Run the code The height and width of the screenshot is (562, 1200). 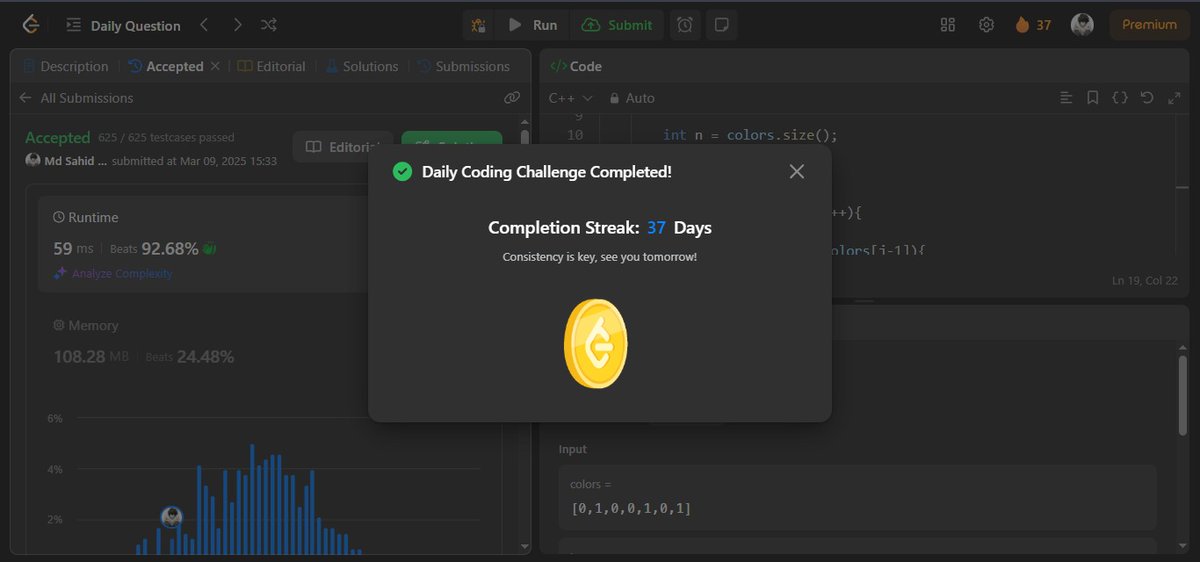click(x=533, y=25)
